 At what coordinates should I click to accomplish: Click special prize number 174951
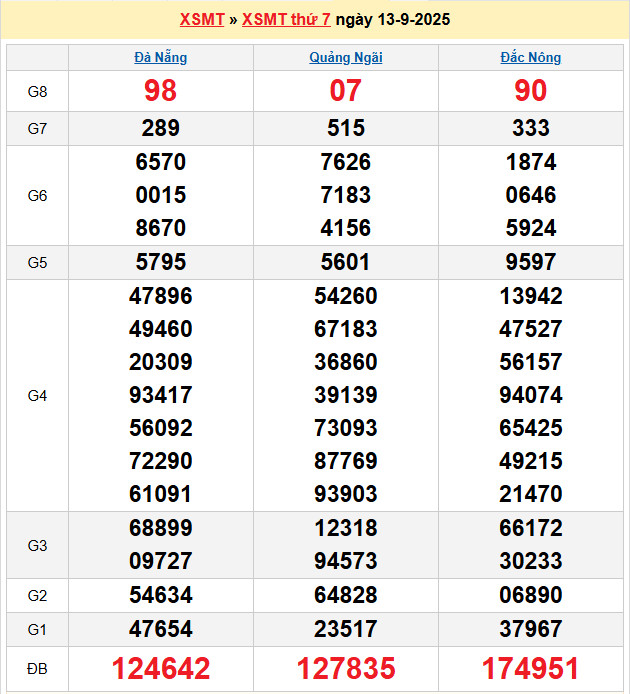(x=530, y=668)
